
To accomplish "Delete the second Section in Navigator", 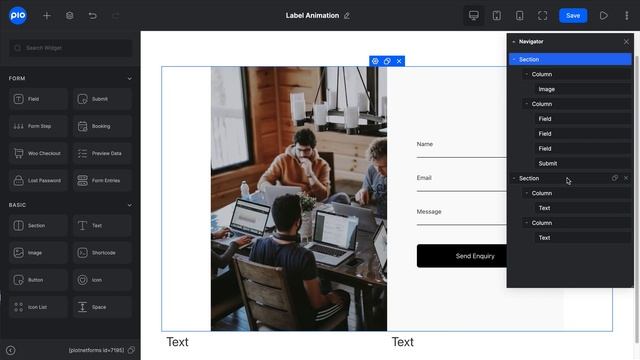I will [x=626, y=178].
